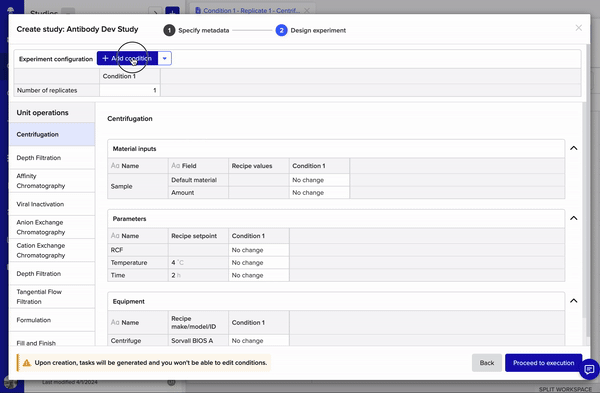Select Affinity Chromatography unit operation
600x393 pixels.
(x=52, y=181)
